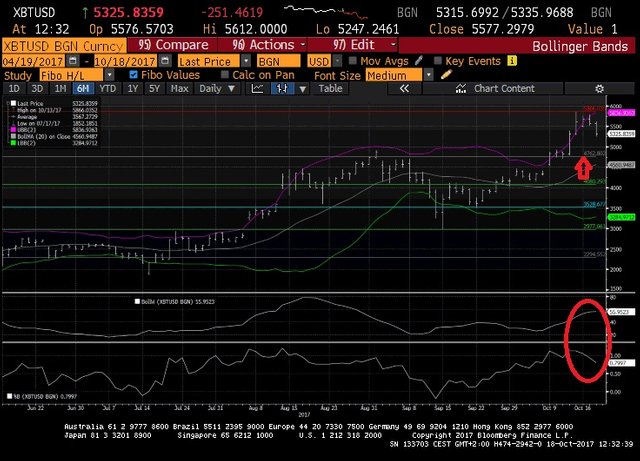
Task: Select the 1M range tab
Action: tap(60, 89)
